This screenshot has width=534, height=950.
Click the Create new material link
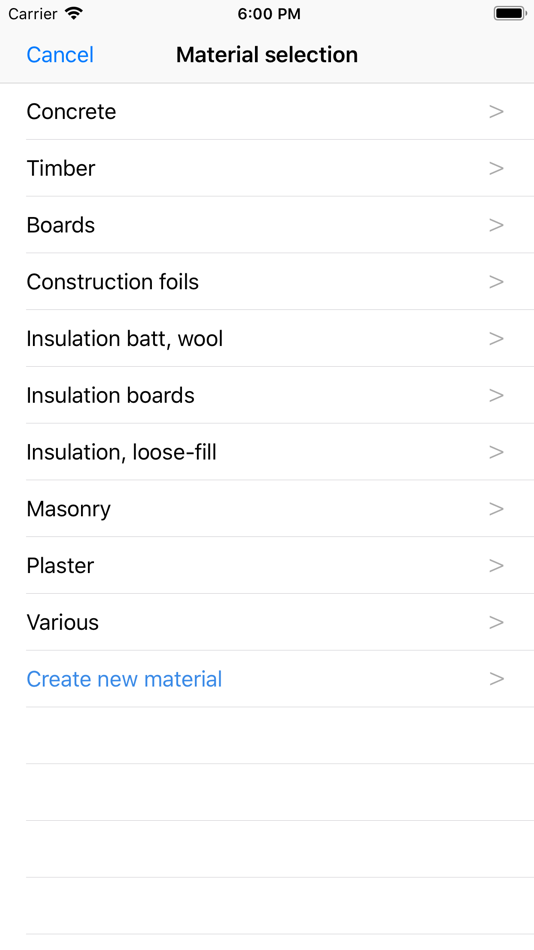[124, 679]
